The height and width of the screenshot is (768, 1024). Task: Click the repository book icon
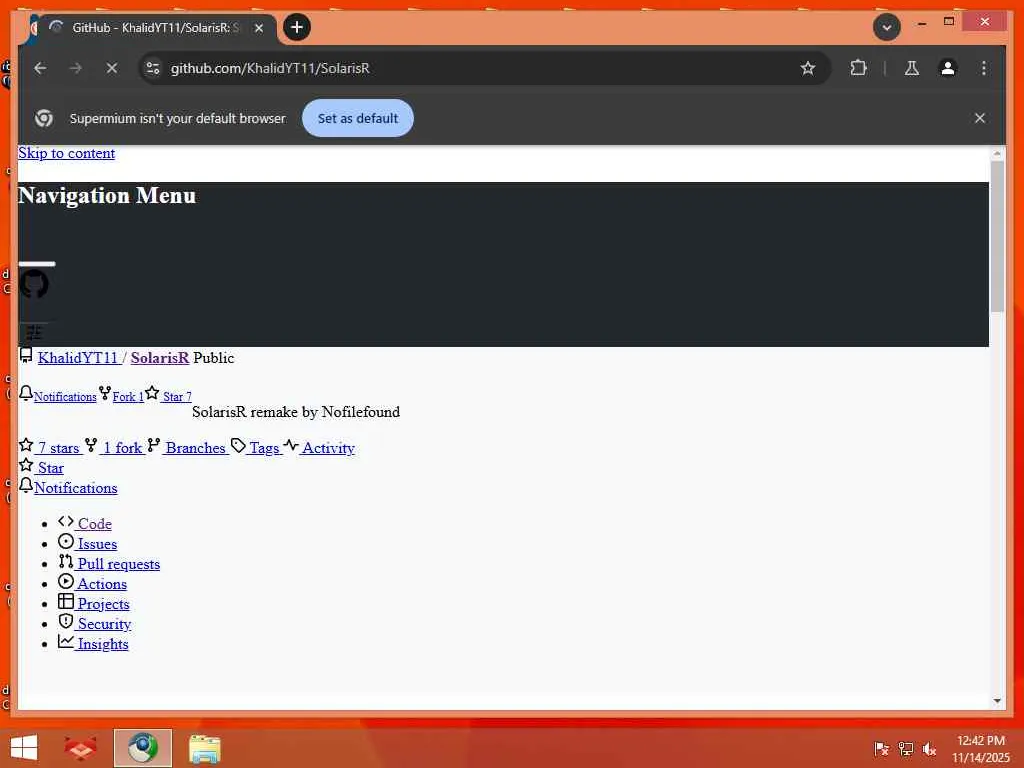click(26, 355)
